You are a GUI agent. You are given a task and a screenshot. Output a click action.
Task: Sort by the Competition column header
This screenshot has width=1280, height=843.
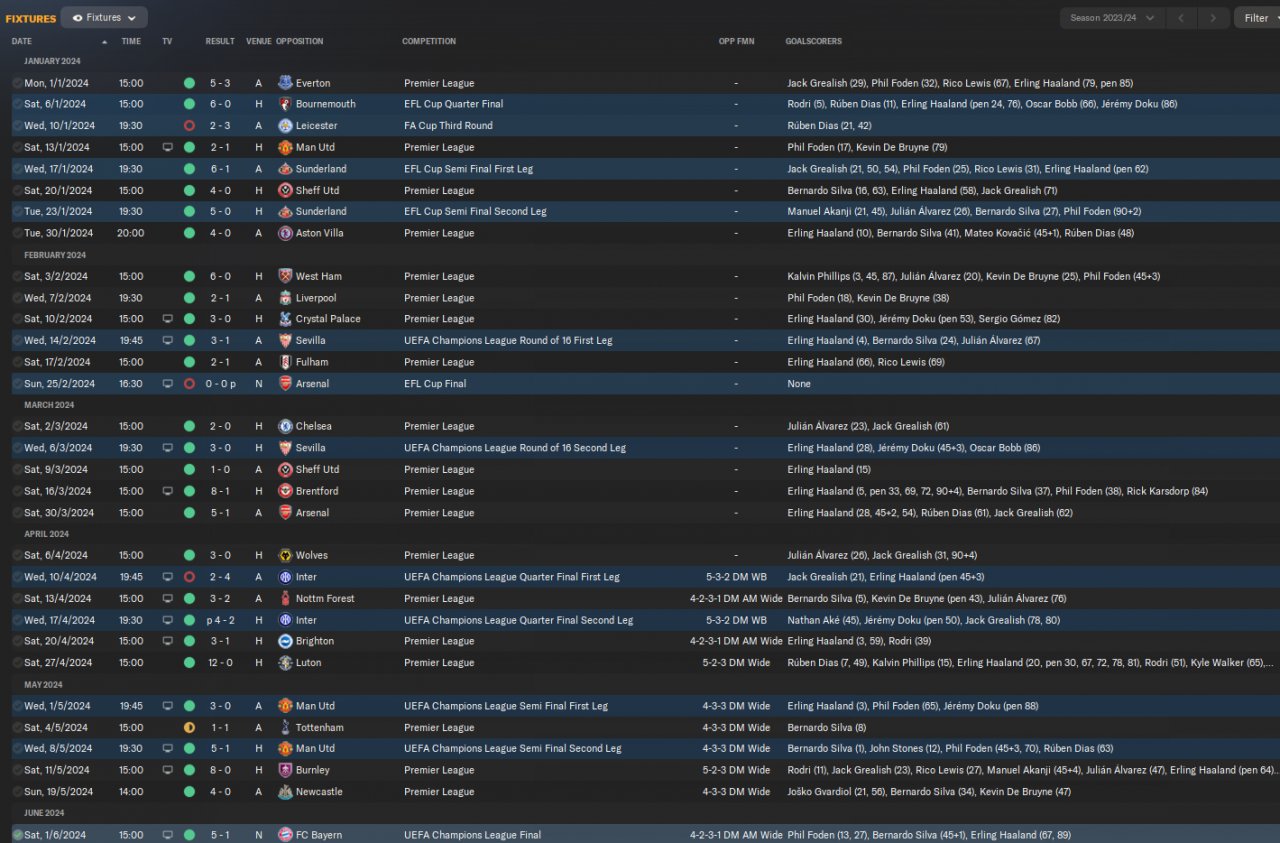pos(429,41)
